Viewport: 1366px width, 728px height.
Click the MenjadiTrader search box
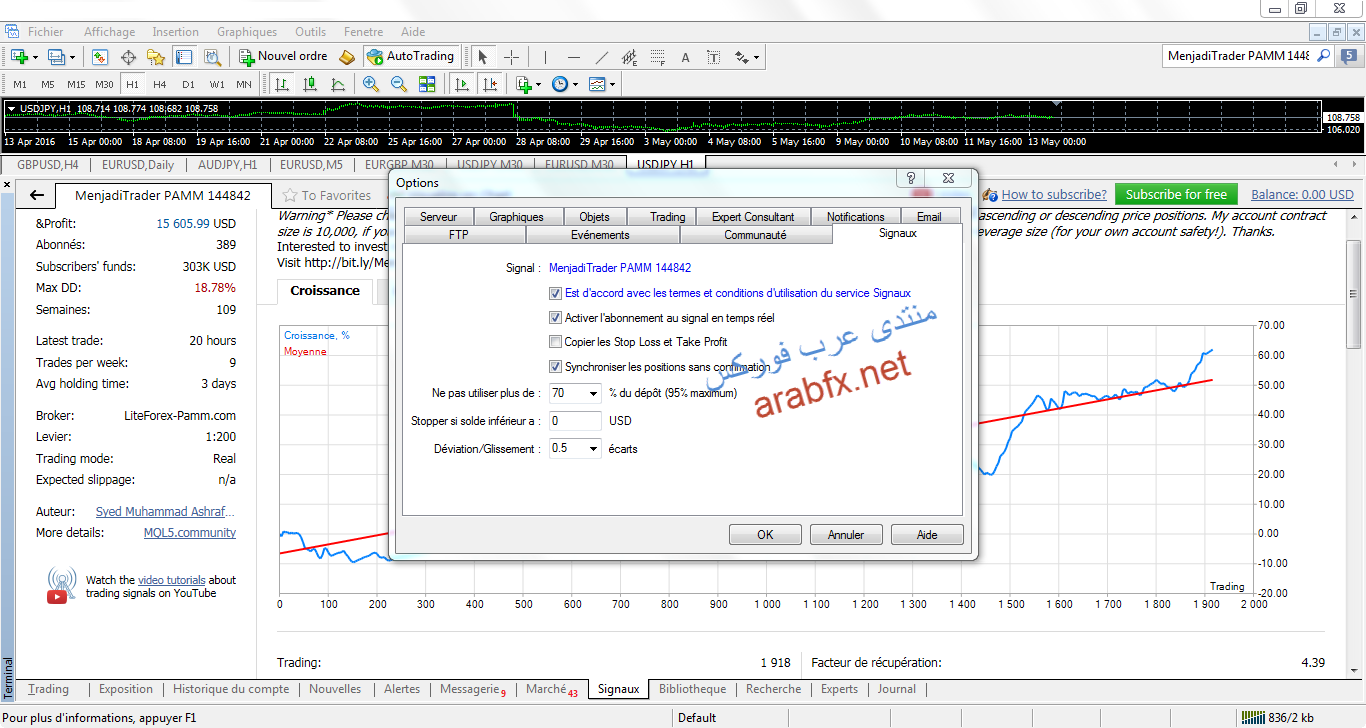[1238, 56]
